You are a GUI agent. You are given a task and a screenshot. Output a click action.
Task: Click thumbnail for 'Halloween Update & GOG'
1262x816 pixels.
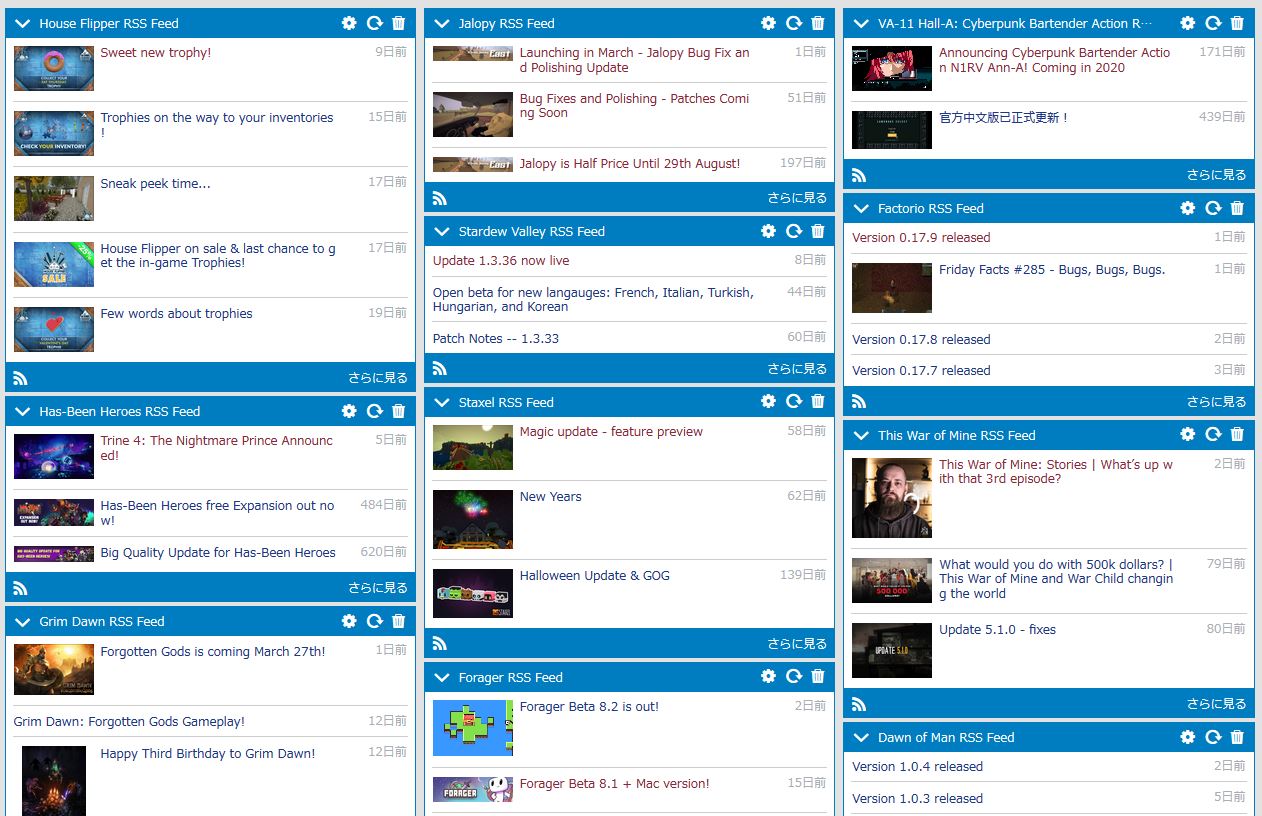coord(473,593)
